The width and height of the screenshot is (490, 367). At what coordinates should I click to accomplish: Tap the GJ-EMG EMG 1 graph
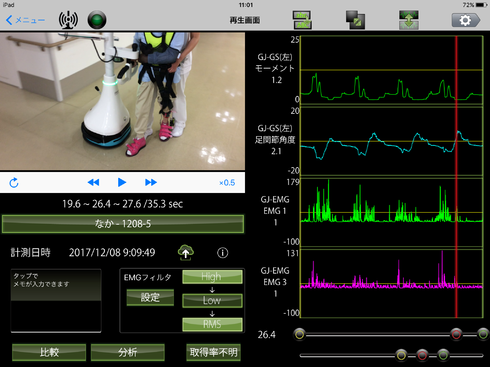click(x=392, y=212)
